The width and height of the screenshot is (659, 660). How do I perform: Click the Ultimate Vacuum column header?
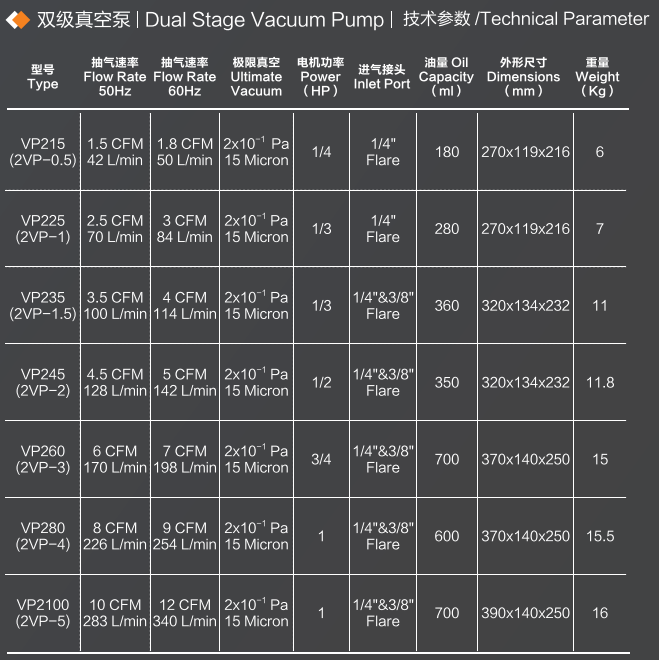256,77
